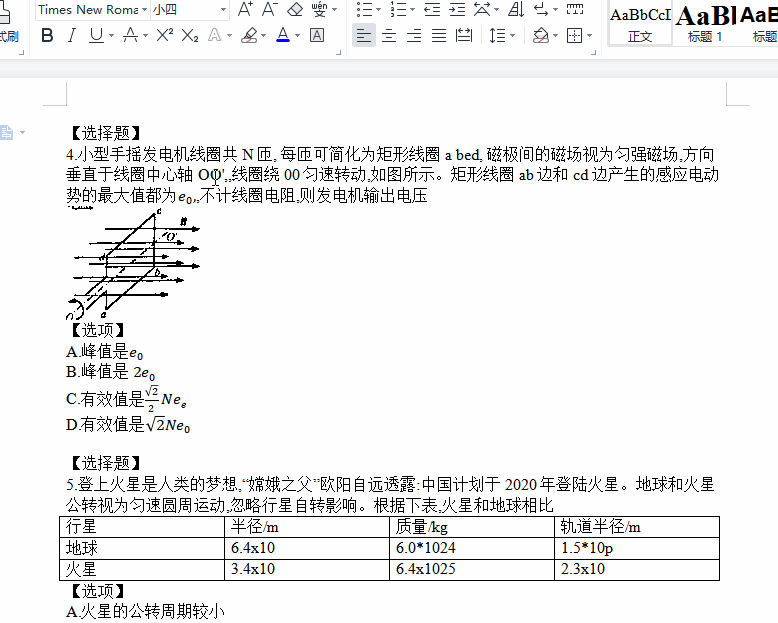Click the option 'D.有效值是√2Ne0'
778x623 pixels.
point(128,425)
